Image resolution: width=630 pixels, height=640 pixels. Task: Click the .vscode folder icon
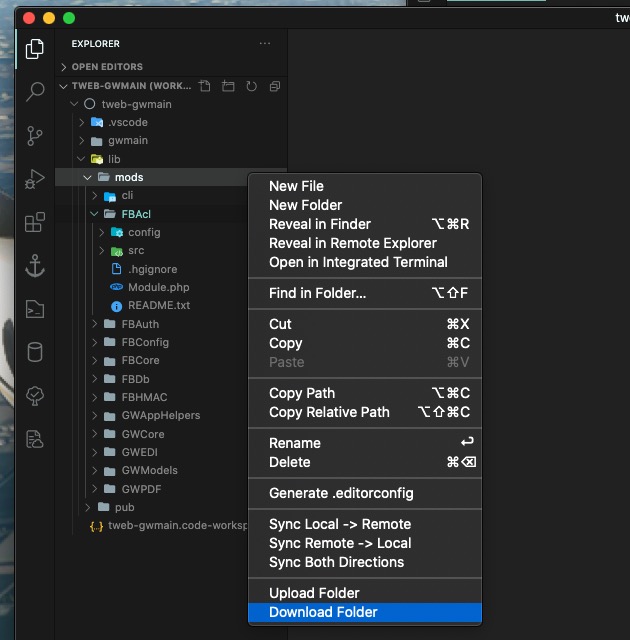(97, 122)
